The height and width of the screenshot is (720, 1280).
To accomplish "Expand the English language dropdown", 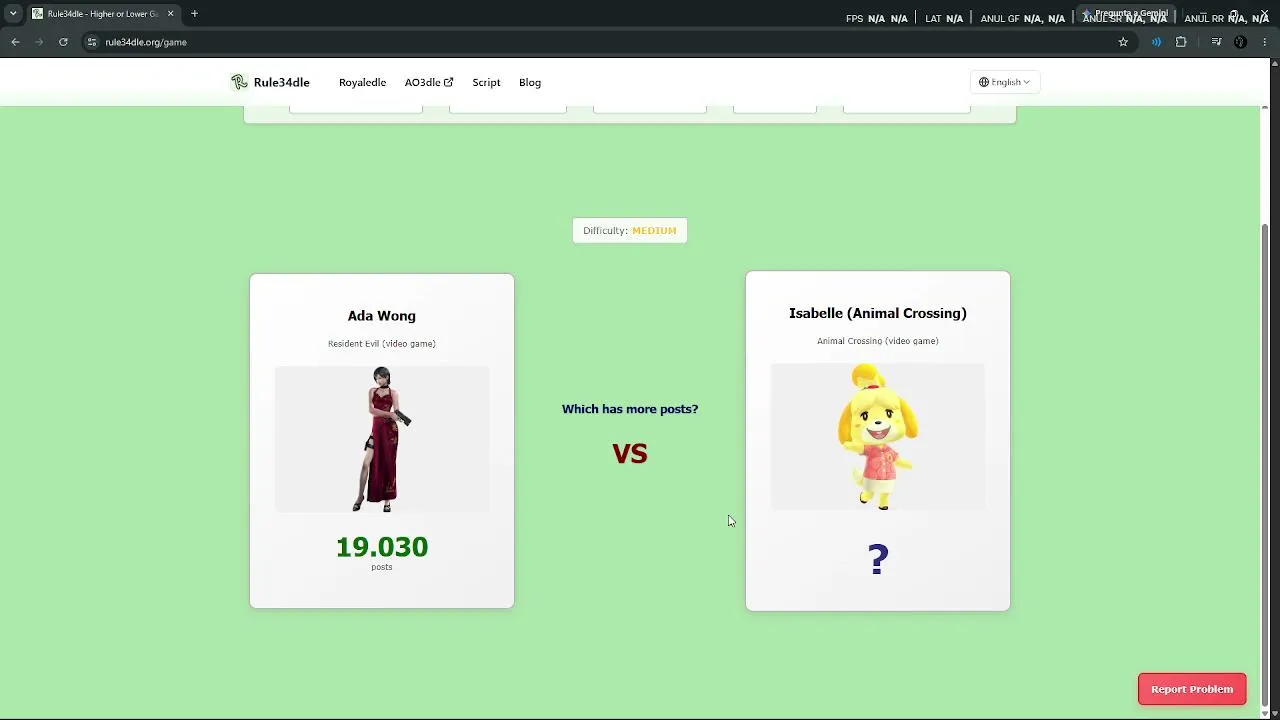I will tap(1004, 82).
